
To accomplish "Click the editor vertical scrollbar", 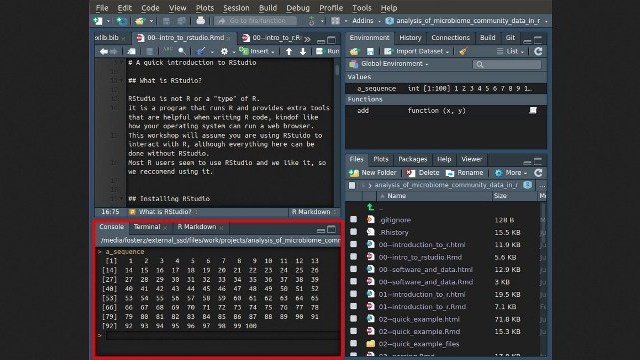I will 337,133.
